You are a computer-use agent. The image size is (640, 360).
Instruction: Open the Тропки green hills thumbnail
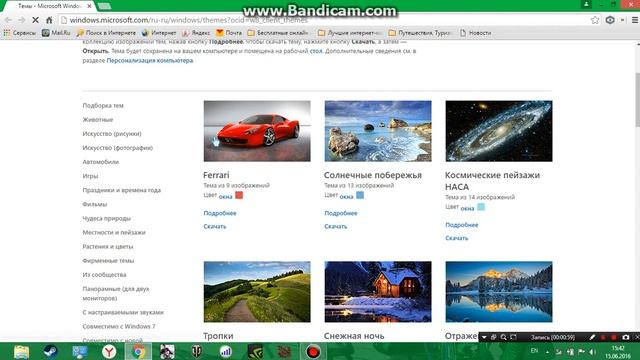click(x=257, y=292)
